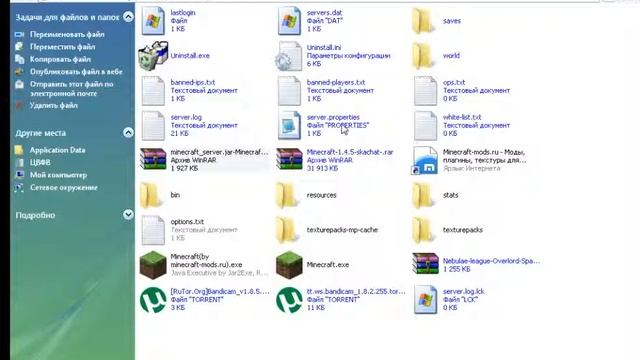Select the white-list.txt document icon
This screenshot has height=360, width=640.
[425, 126]
